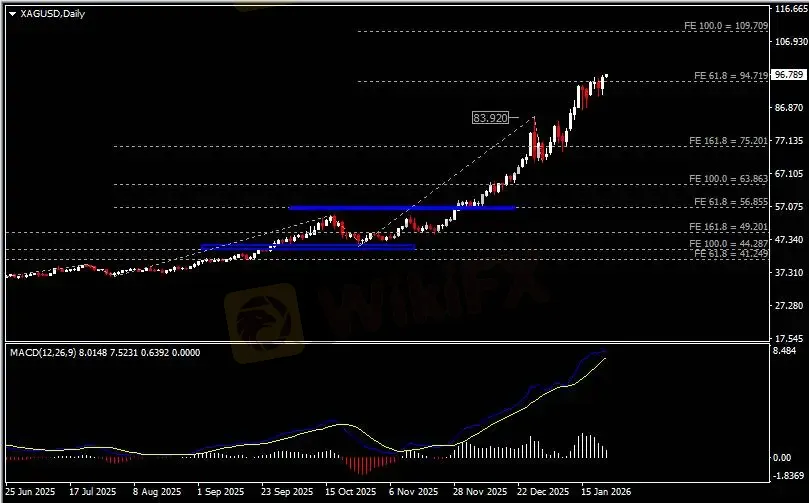This screenshot has width=809, height=503.
Task: Click the 86.870 price scale value
Action: pyautogui.click(x=789, y=108)
